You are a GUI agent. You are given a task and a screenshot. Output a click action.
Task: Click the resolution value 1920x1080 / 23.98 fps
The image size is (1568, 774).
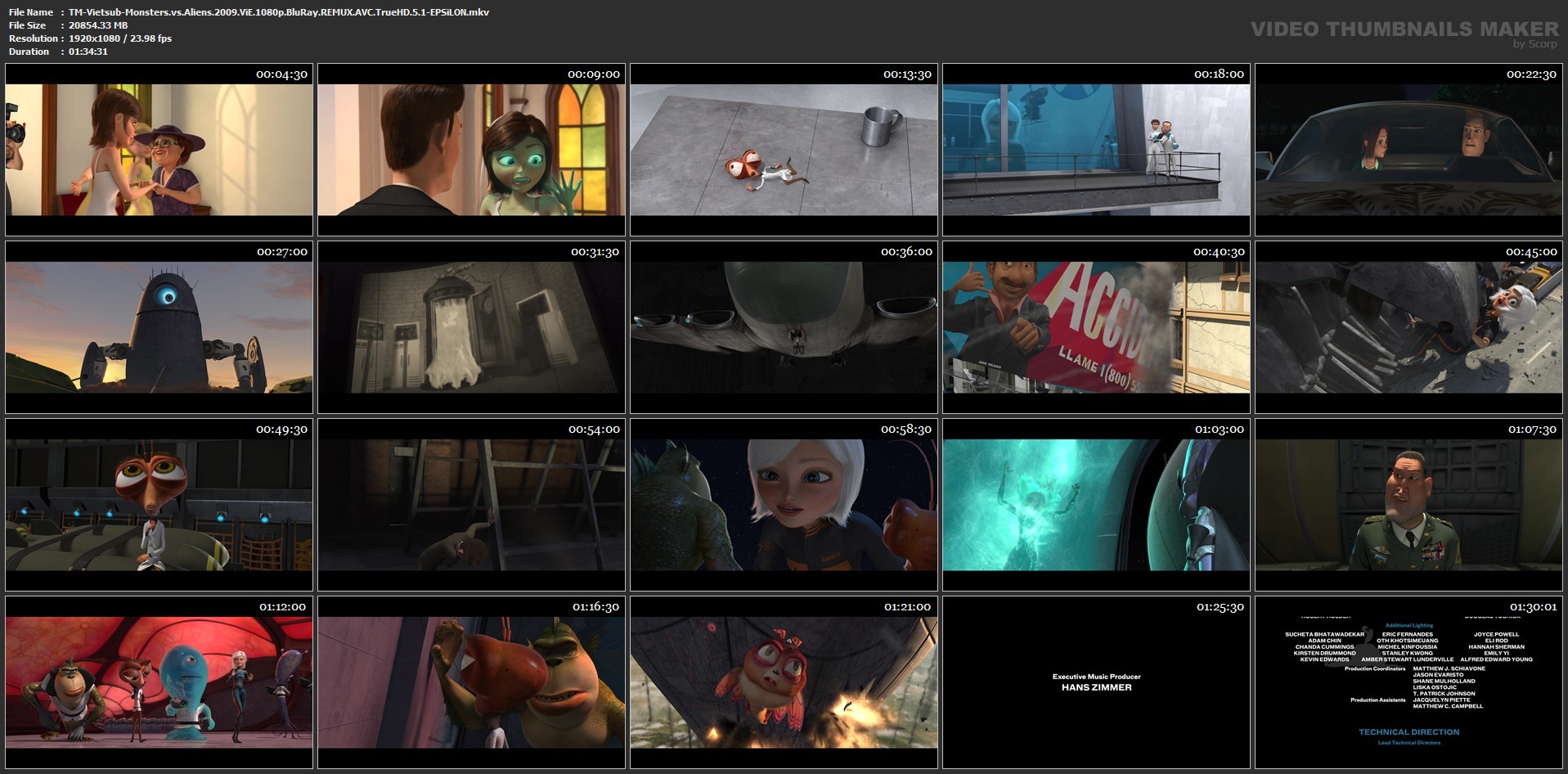pos(120,38)
